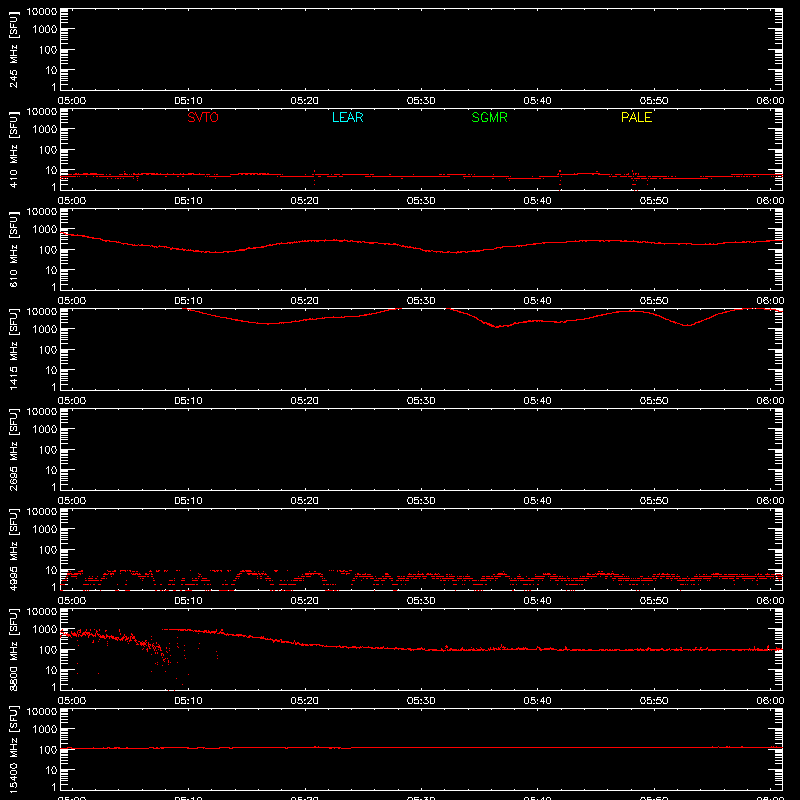Select the 245 MHz [SFU] axis title
The width and height of the screenshot is (800, 800).
click(x=13, y=49)
